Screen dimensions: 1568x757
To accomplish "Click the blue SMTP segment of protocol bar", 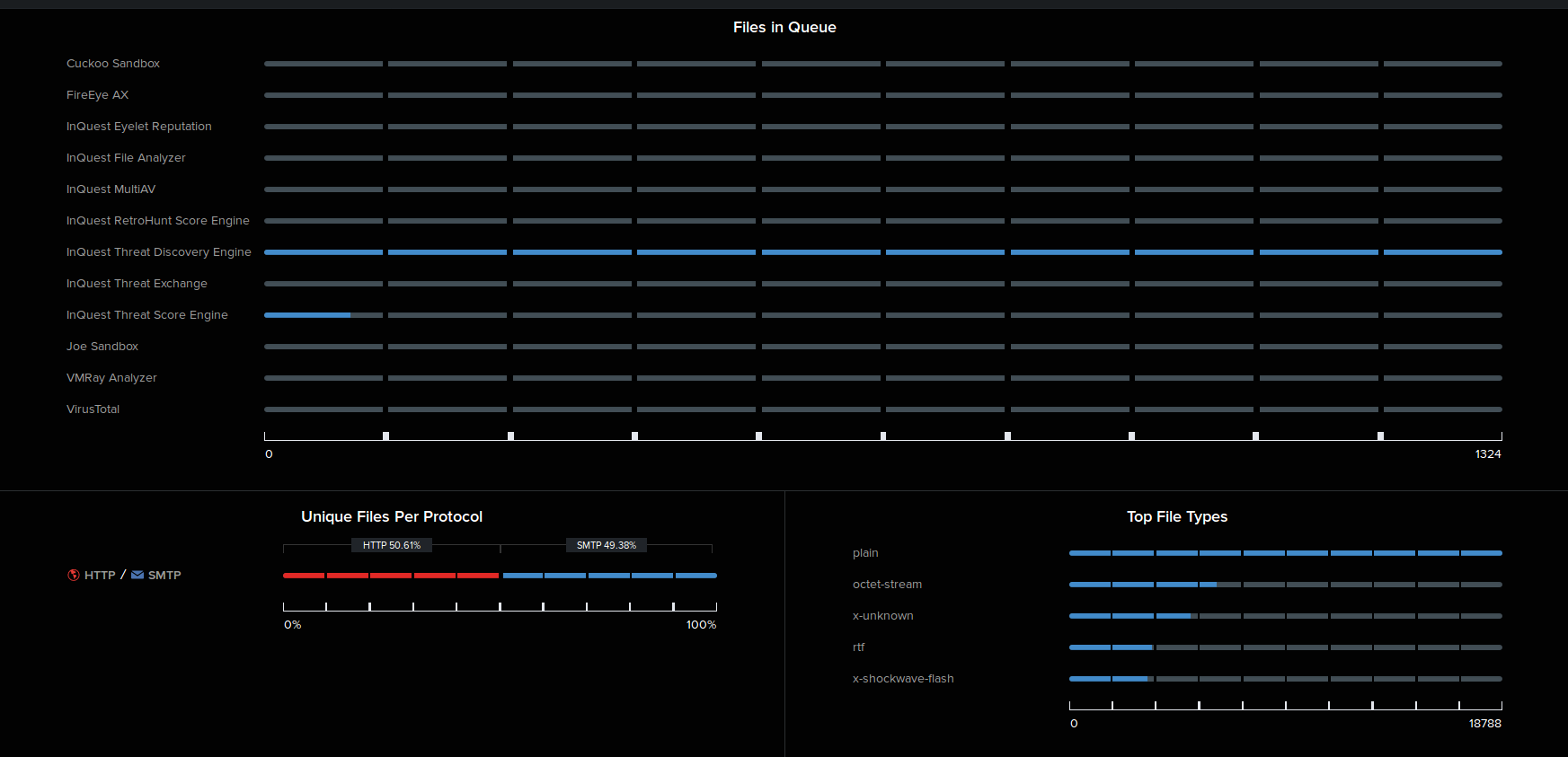I will [x=609, y=576].
